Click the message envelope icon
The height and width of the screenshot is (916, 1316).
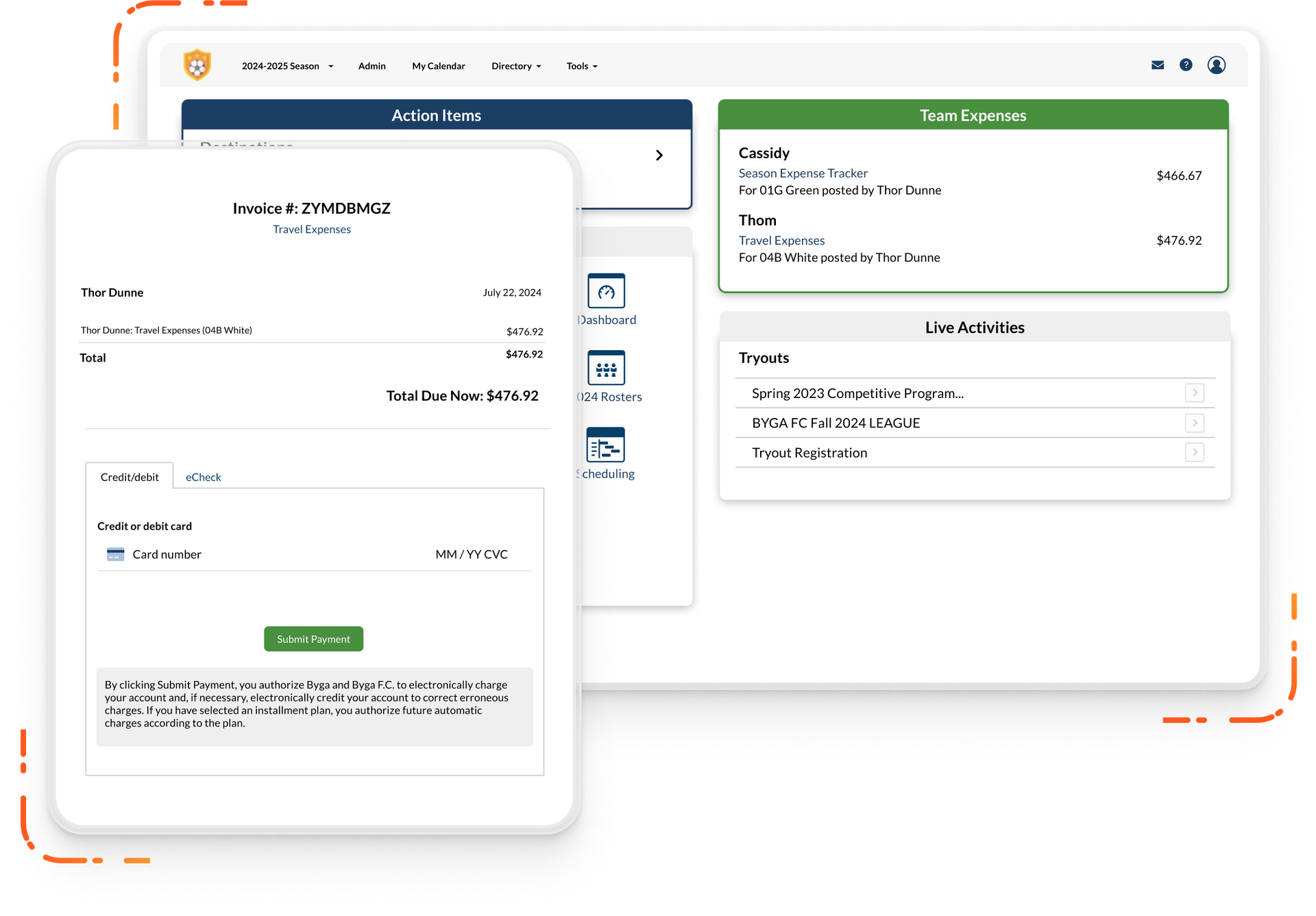1158,64
